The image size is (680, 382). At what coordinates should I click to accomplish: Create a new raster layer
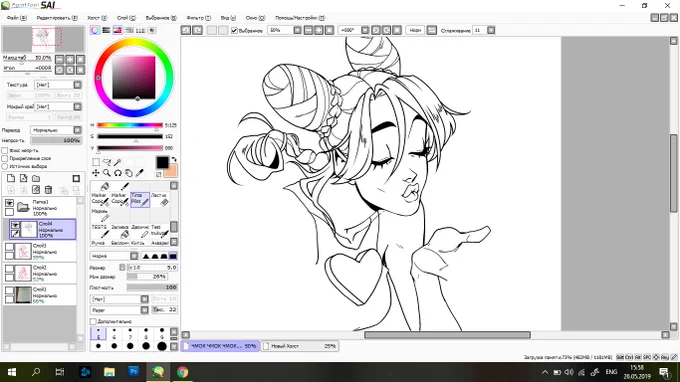tap(11, 178)
